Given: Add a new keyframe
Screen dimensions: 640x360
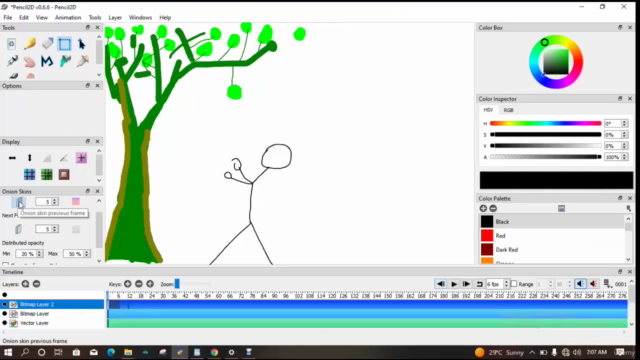Looking at the screenshot, I should coord(128,284).
